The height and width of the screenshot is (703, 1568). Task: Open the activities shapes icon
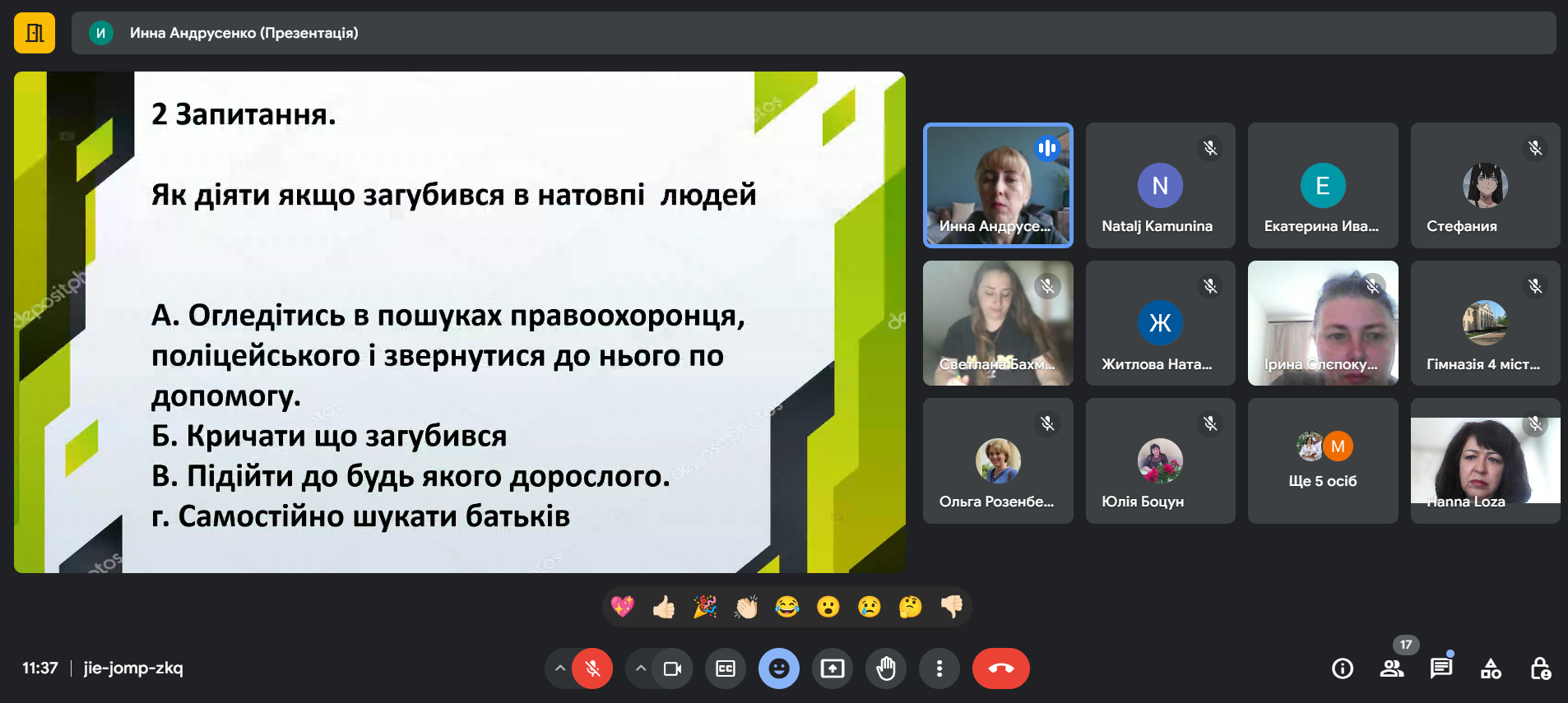(1490, 668)
